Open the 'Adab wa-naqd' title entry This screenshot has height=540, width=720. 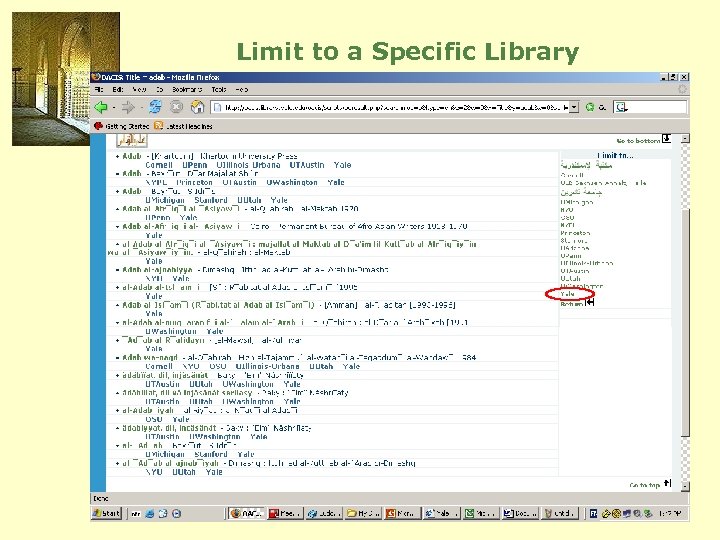150,357
